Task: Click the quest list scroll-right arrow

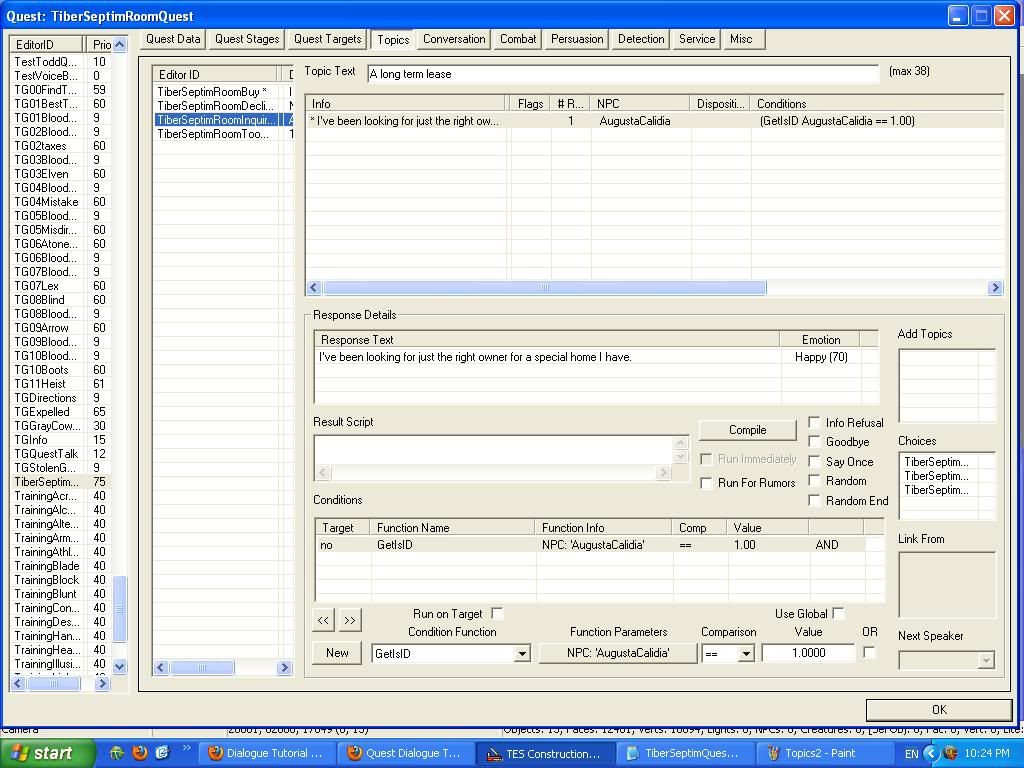Action: point(102,683)
